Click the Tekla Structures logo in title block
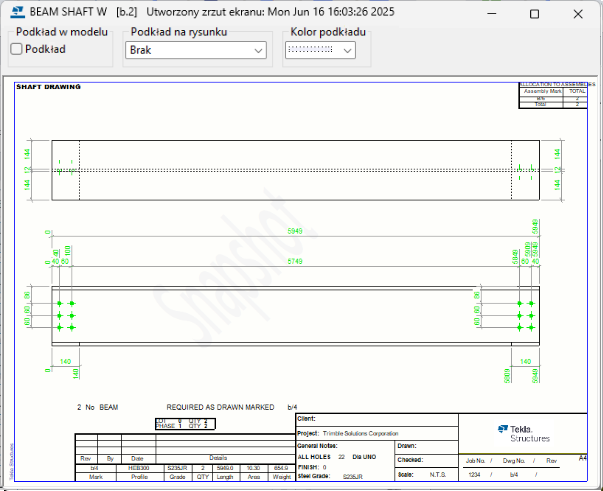This screenshot has height=491, width=603. (523, 433)
